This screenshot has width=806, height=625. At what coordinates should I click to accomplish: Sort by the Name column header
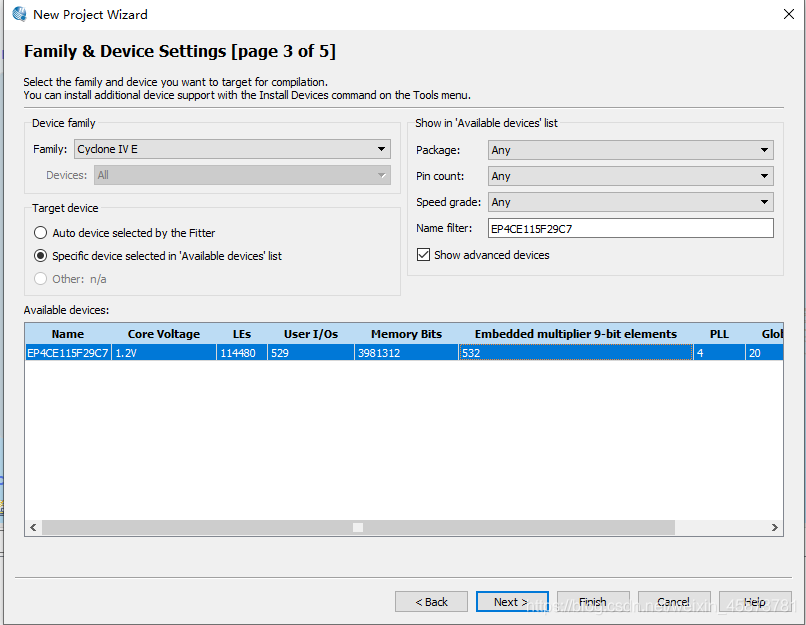click(68, 334)
